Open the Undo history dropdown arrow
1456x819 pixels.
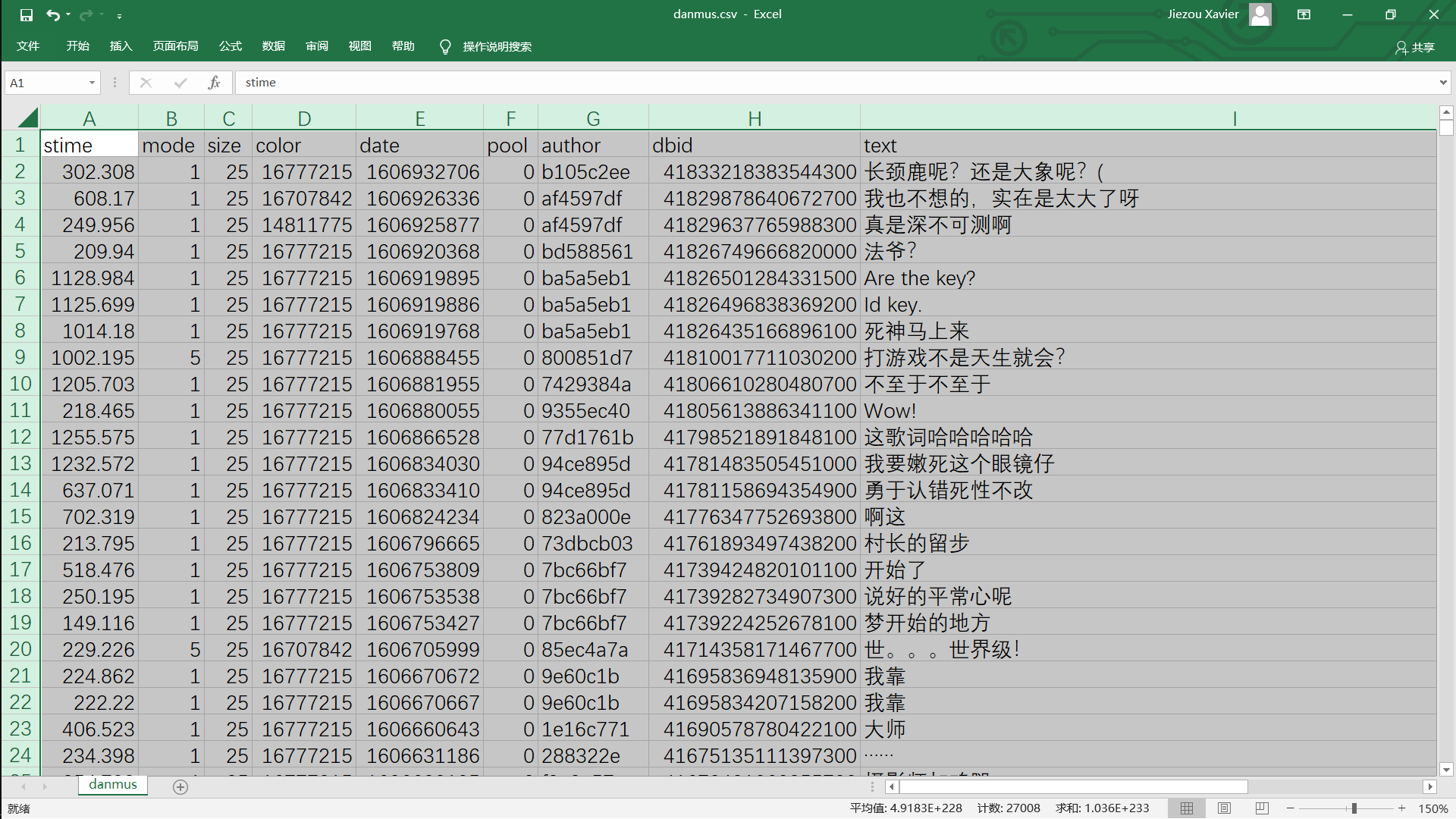pyautogui.click(x=68, y=14)
